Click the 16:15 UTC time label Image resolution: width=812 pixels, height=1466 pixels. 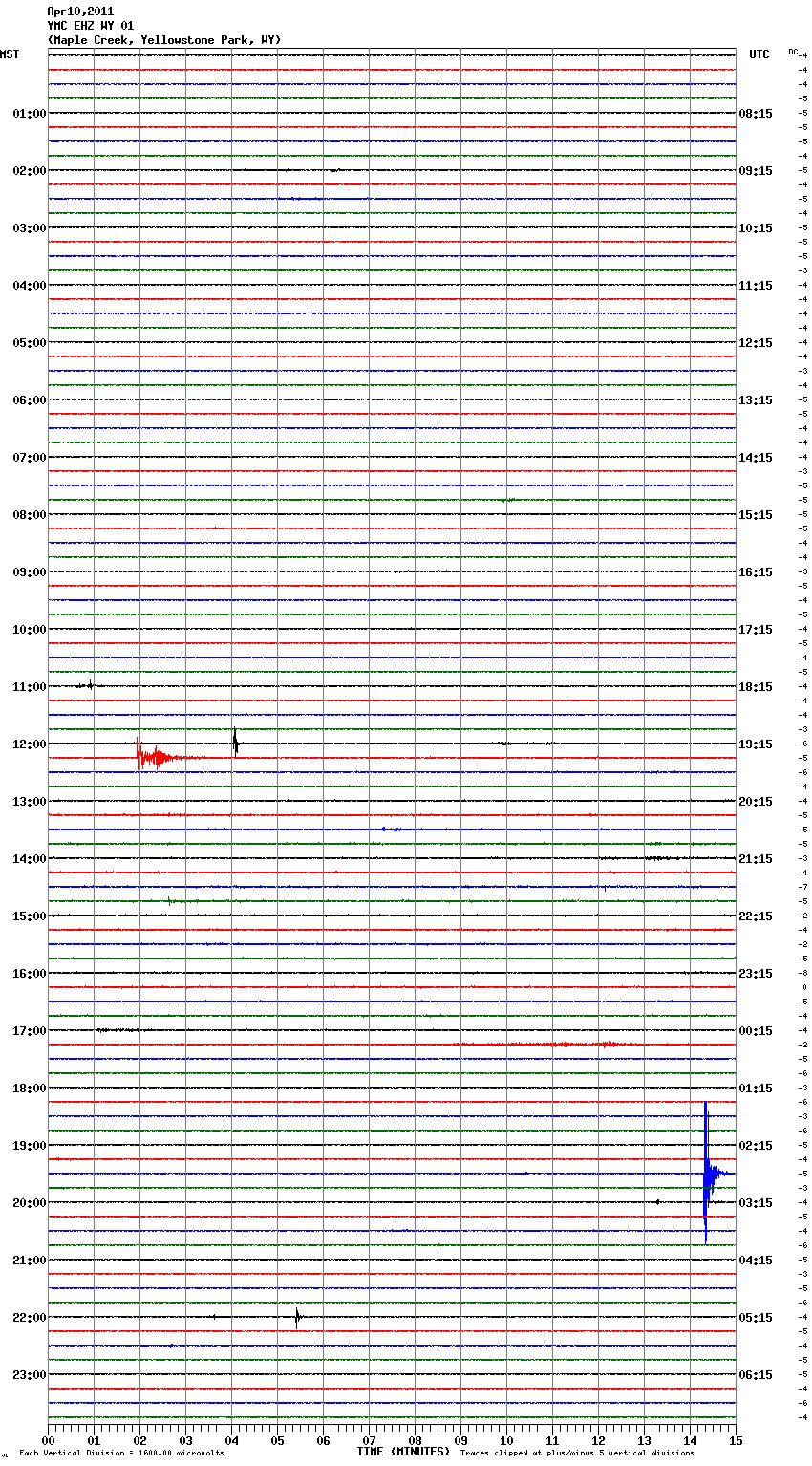tap(756, 572)
